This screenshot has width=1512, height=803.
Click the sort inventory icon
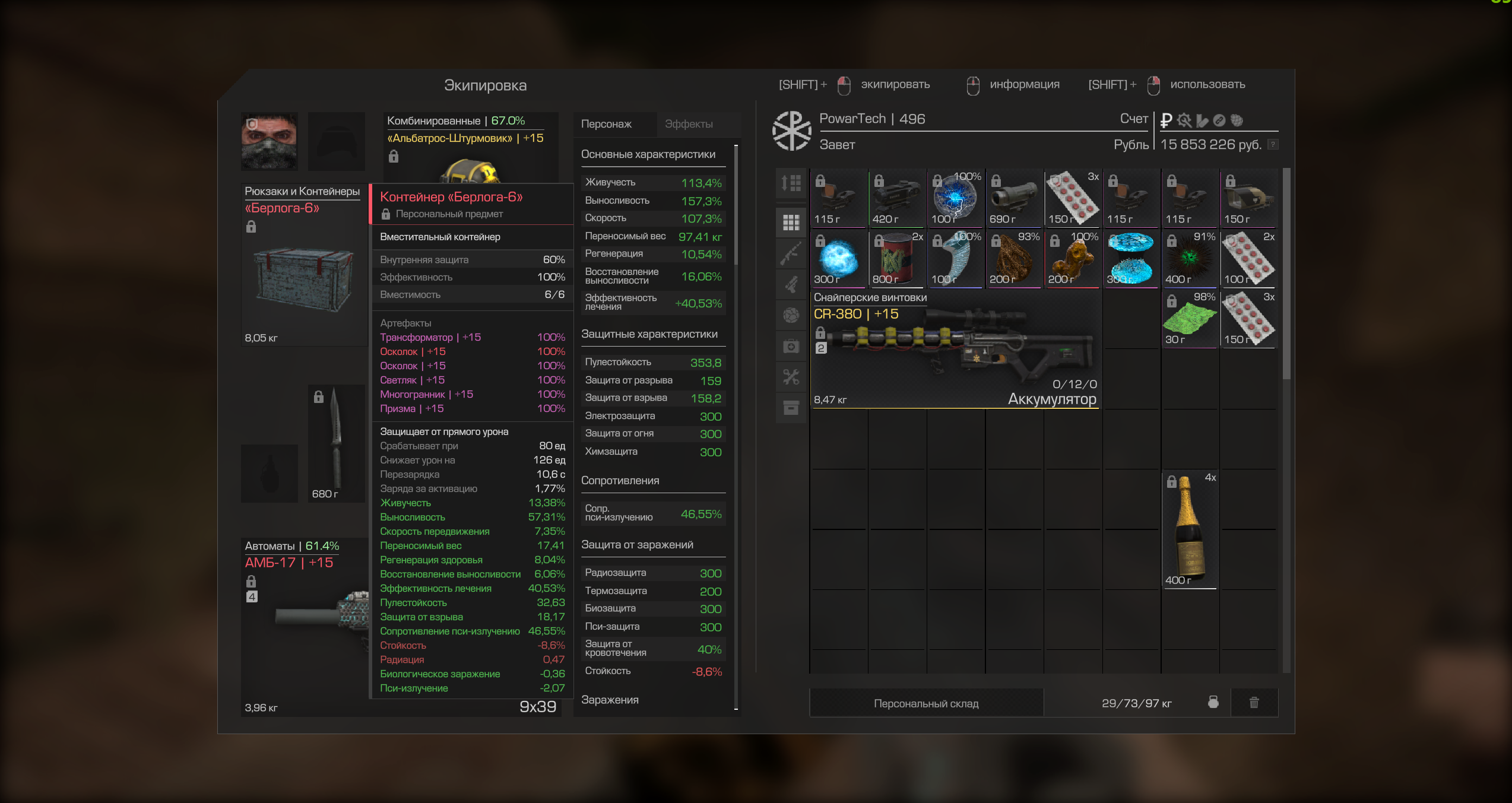791,183
